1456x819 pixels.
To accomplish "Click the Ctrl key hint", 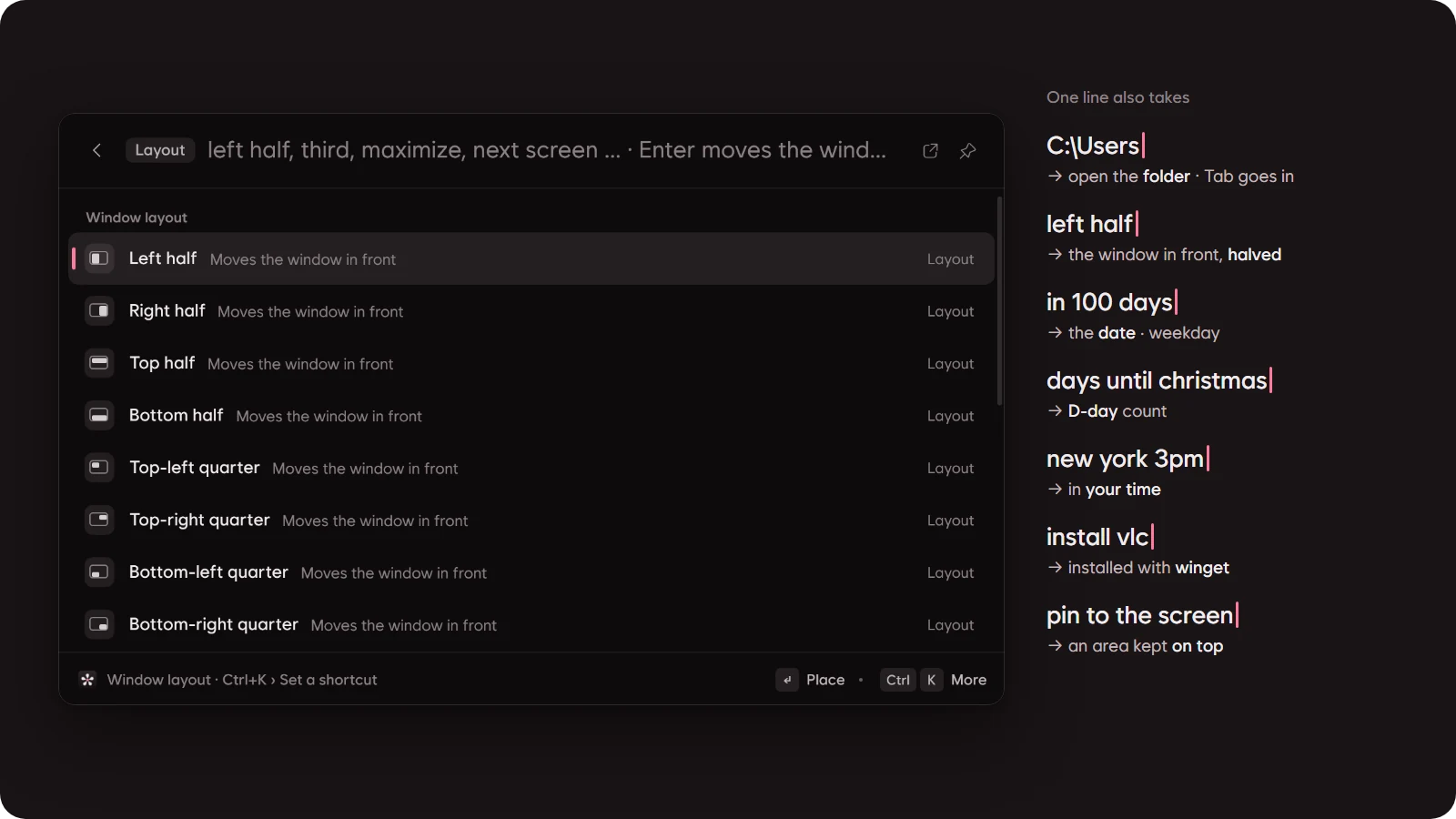I will [898, 680].
